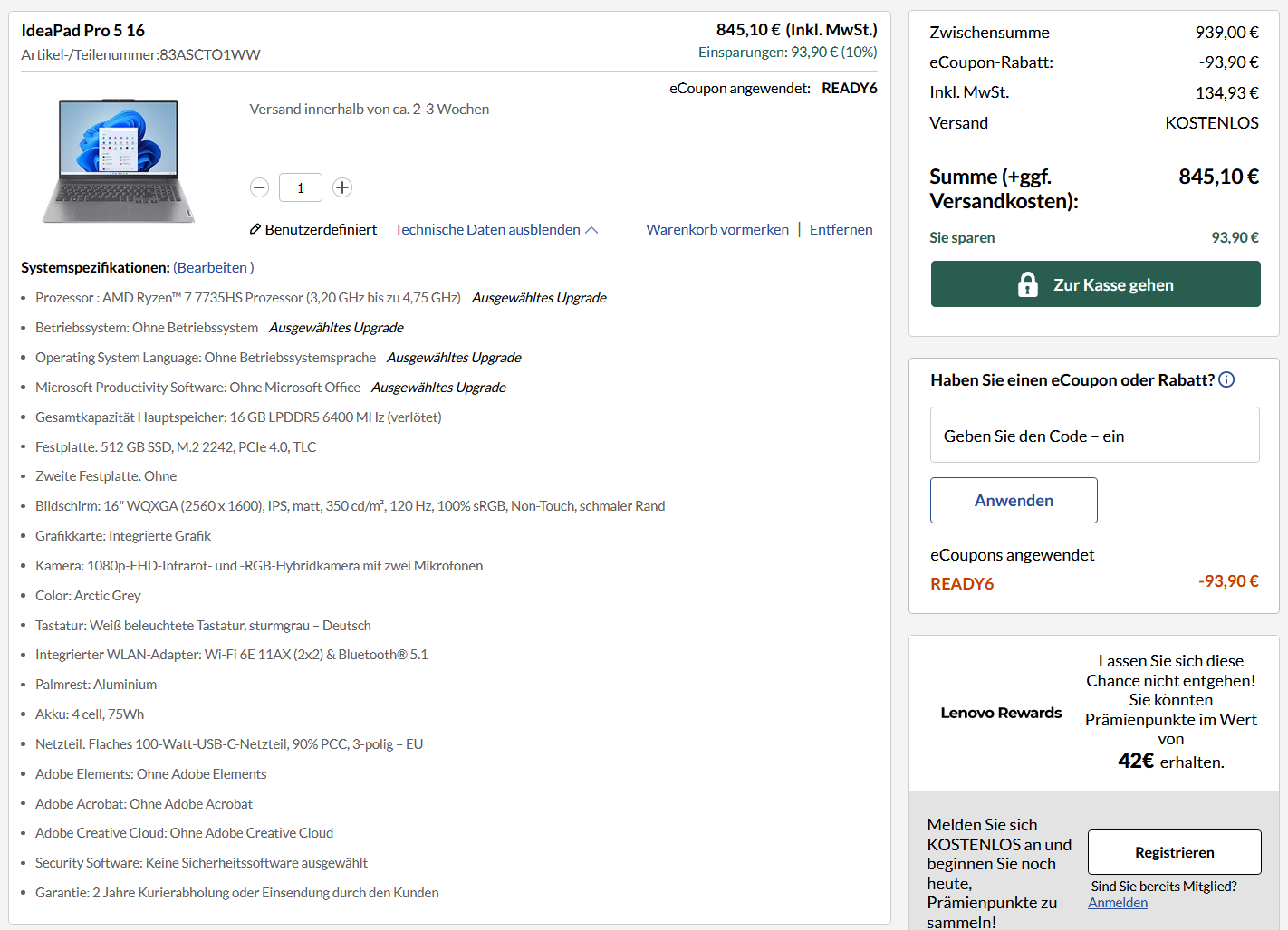Click Warenkorb vormerken

coord(716,229)
